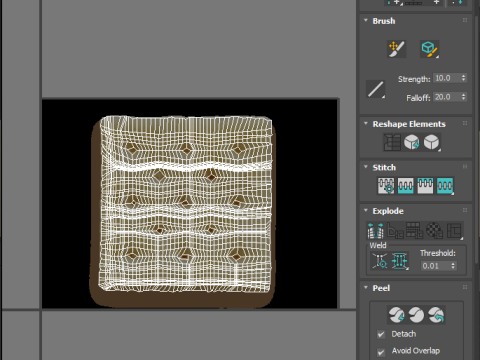Click the Threshold spinner arrows
The height and width of the screenshot is (360, 480).
453,266
